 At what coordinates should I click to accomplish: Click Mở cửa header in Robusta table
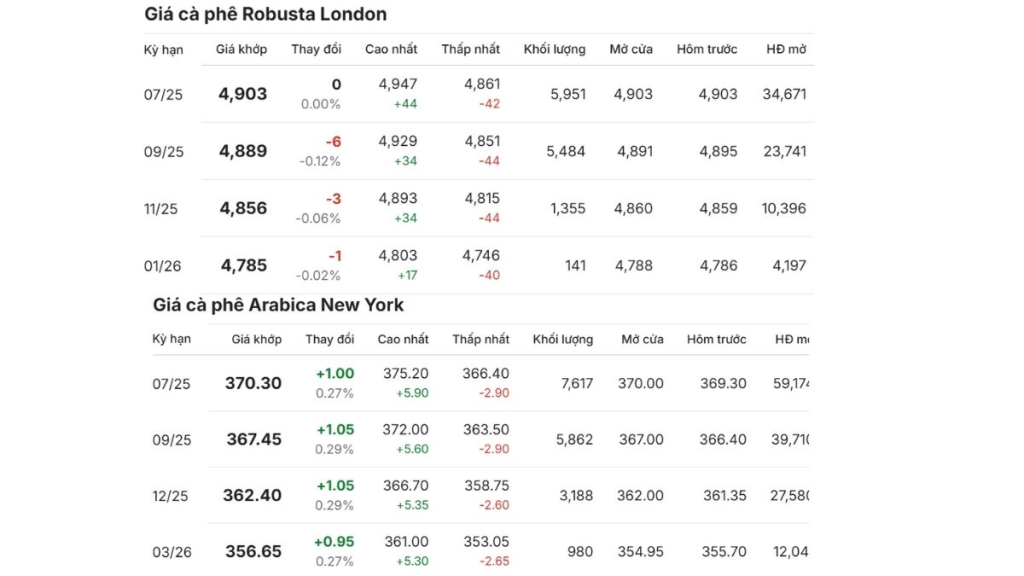(x=631, y=49)
